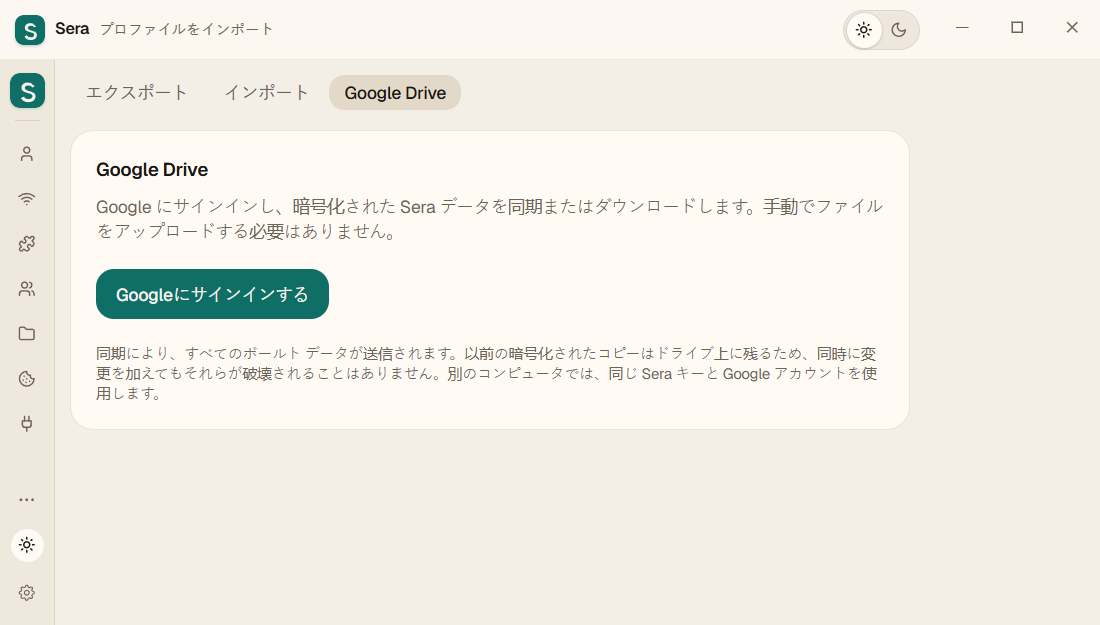Viewport: 1100px width, 625px height.
Task: Click the プロファイルをインポート title text
Action: [x=187, y=29]
